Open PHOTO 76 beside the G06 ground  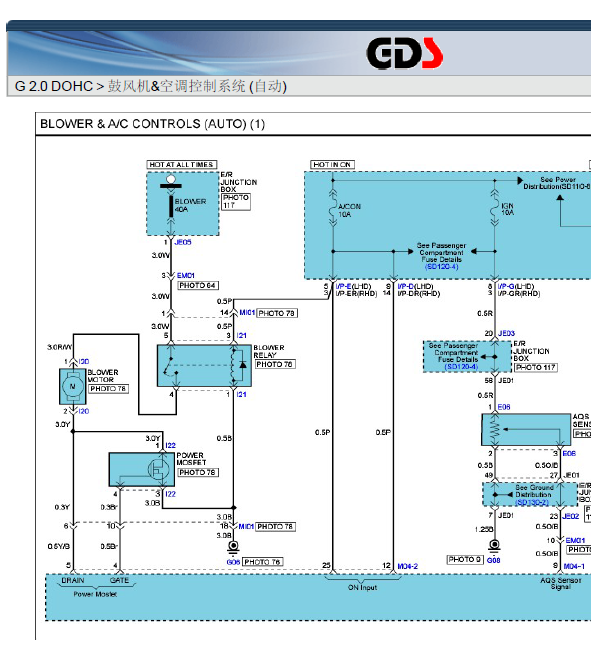click(262, 562)
